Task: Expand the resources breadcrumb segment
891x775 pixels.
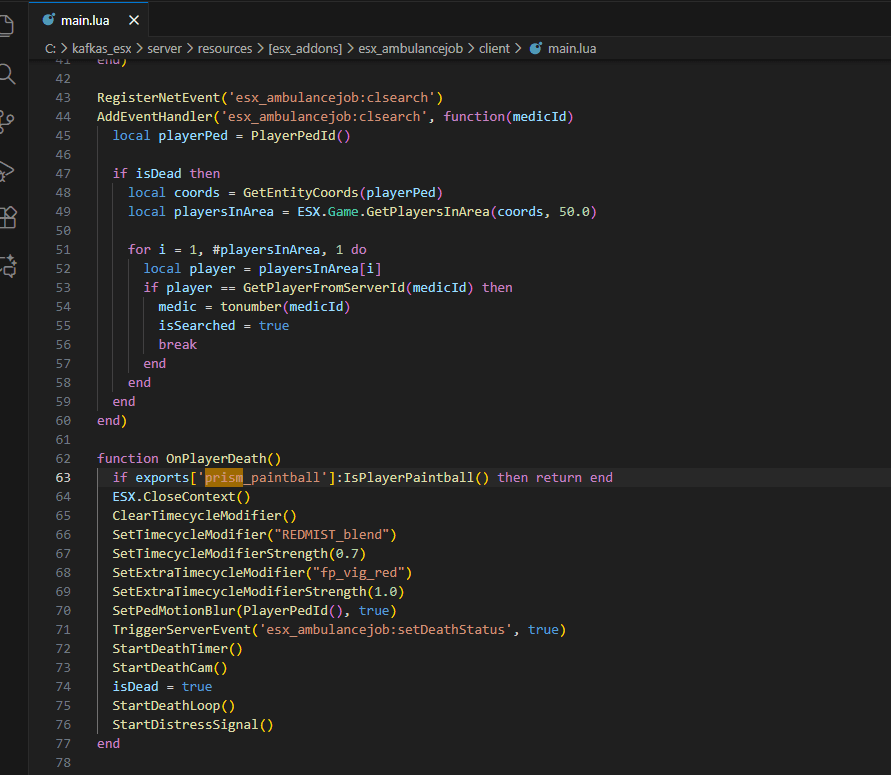Action: point(224,48)
